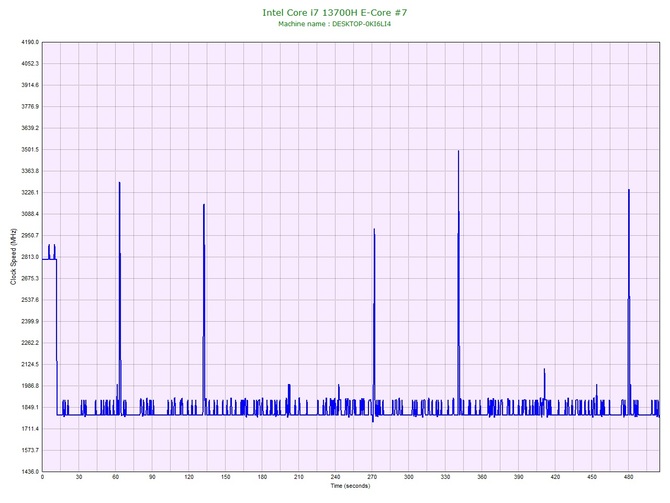Click the y-axis value 3226.1

30,192
